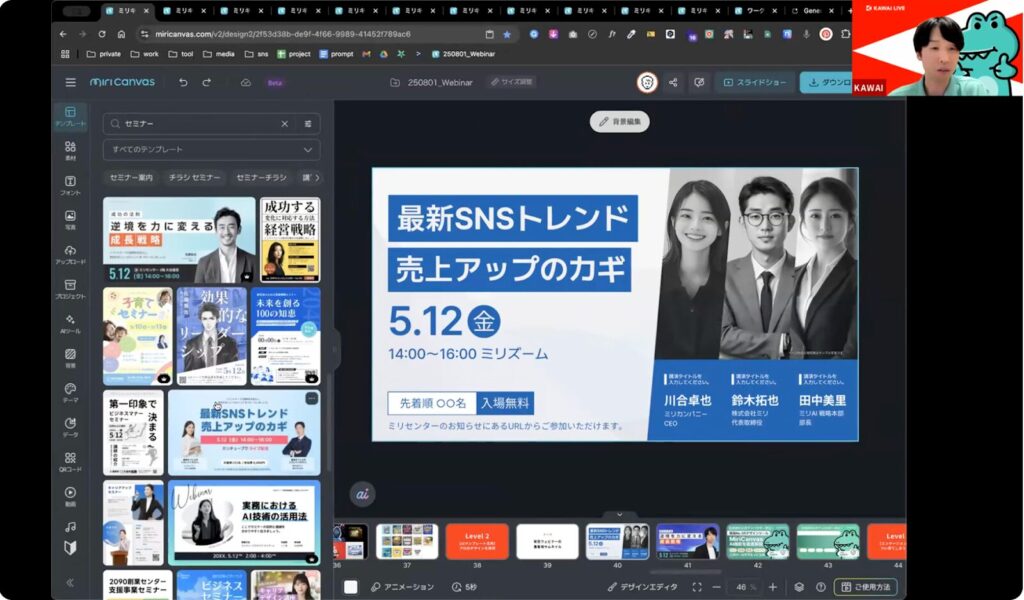The image size is (1024, 600).
Task: Expand the すべてのテンプレート dropdown
Action: [211, 150]
